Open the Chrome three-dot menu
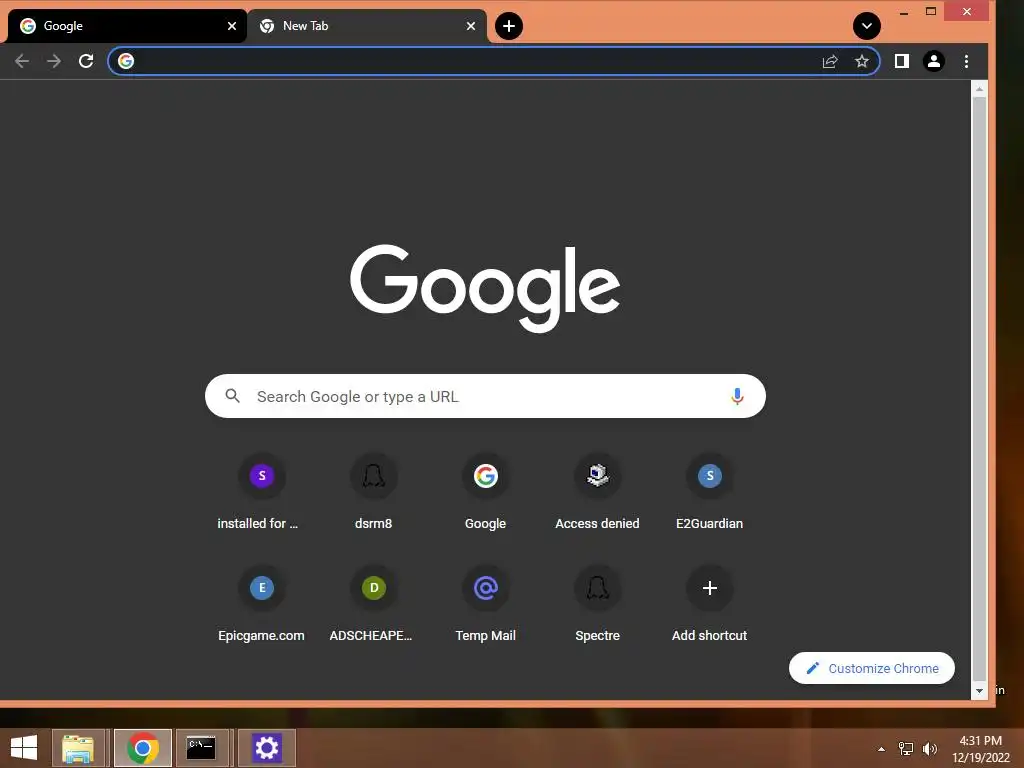The width and height of the screenshot is (1024, 768). pyautogui.click(x=967, y=61)
